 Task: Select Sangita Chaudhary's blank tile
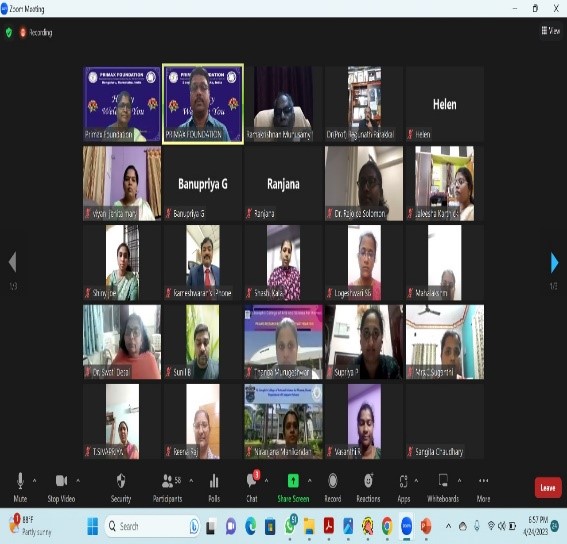[445, 421]
